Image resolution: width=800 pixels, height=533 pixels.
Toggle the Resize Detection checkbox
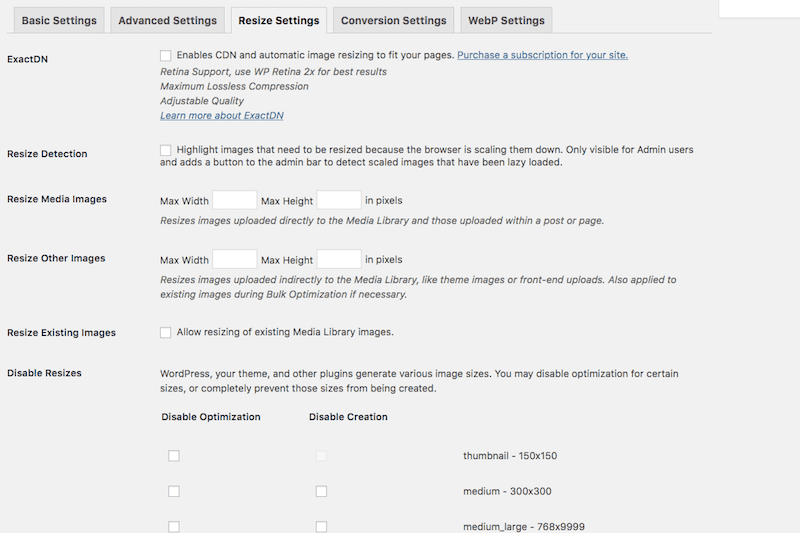(x=165, y=150)
